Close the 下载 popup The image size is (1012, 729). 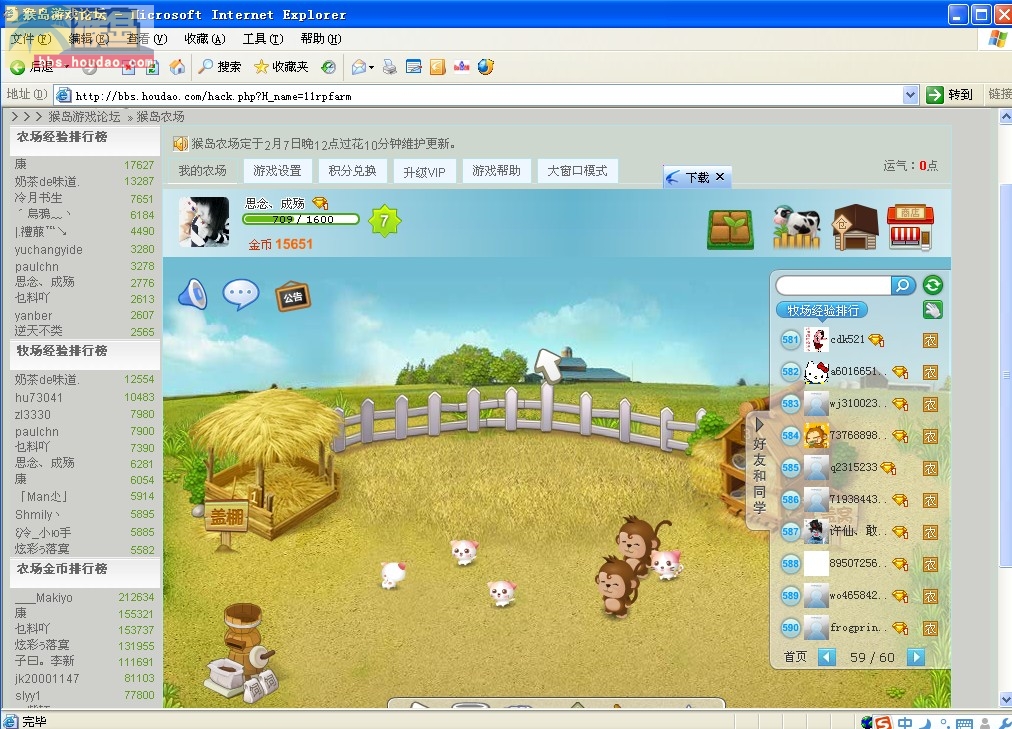tap(720, 176)
